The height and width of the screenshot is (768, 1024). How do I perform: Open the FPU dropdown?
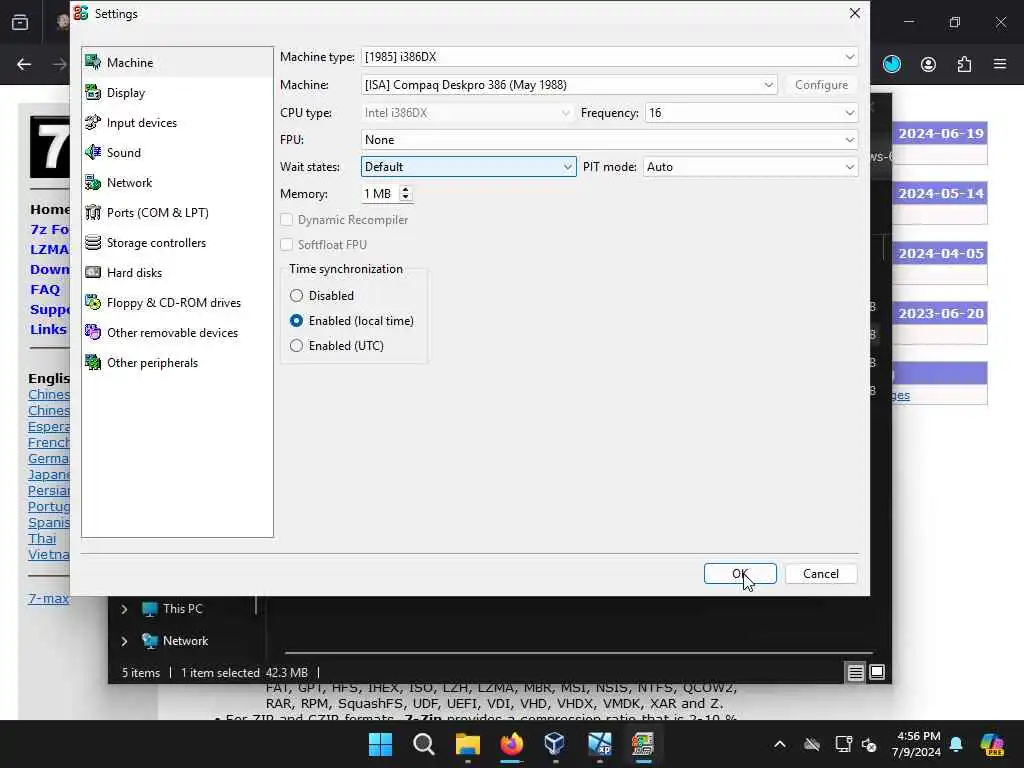click(x=609, y=140)
